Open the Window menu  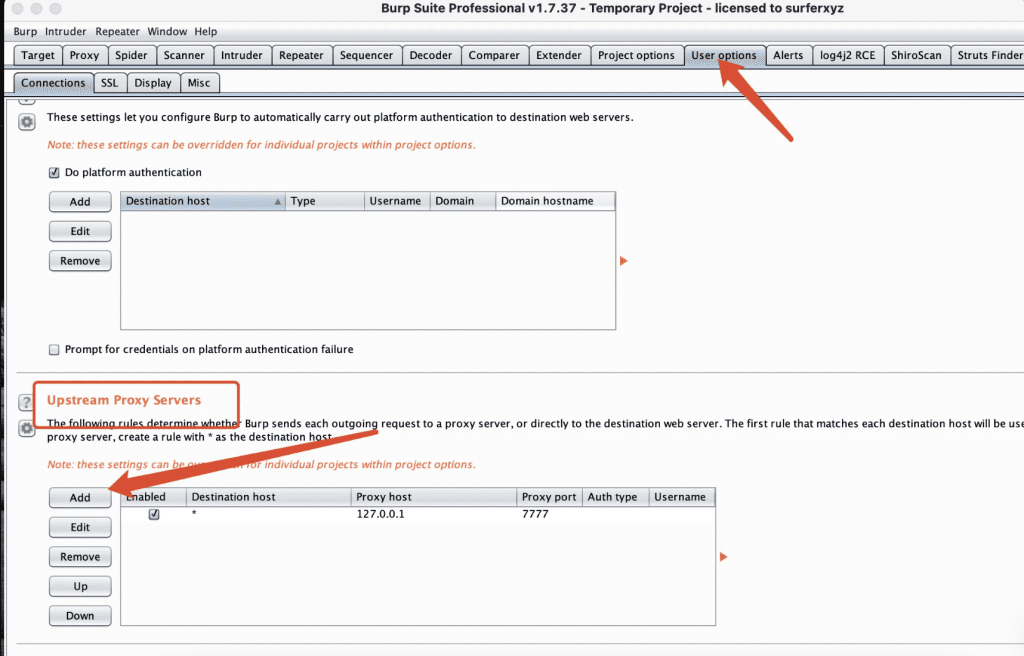point(167,31)
